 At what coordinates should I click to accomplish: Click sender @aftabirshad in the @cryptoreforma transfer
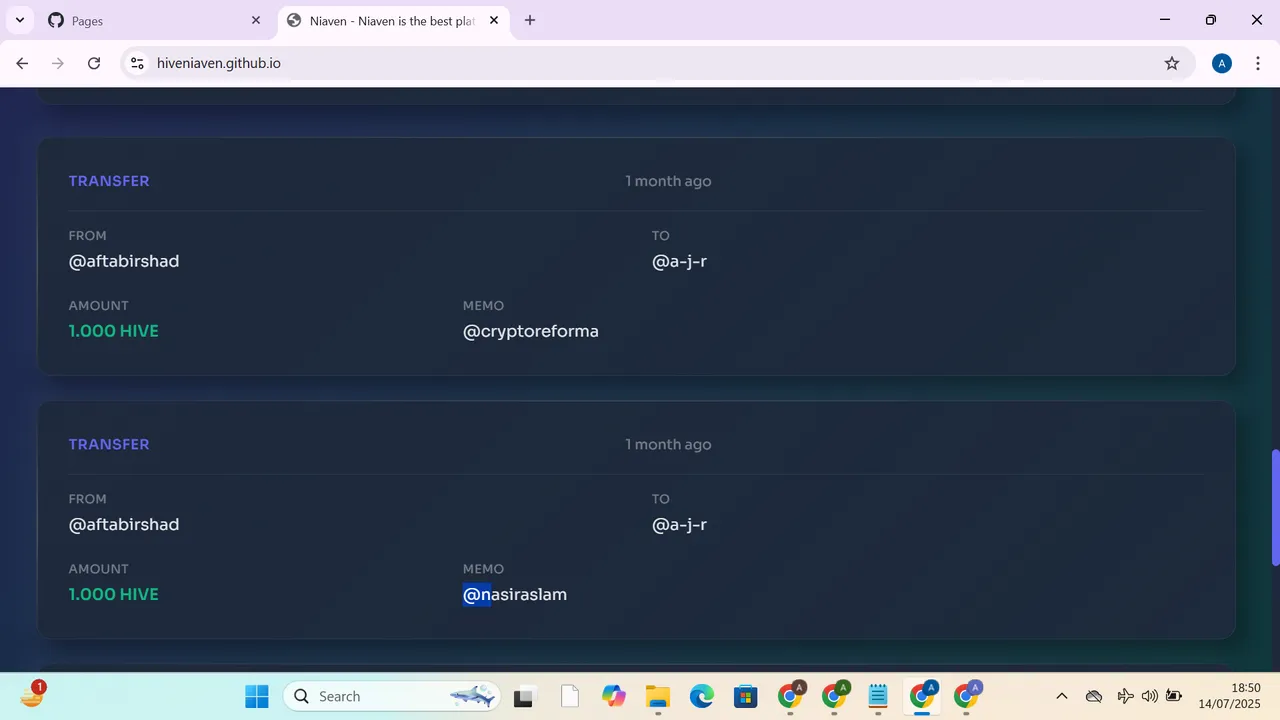click(x=124, y=261)
